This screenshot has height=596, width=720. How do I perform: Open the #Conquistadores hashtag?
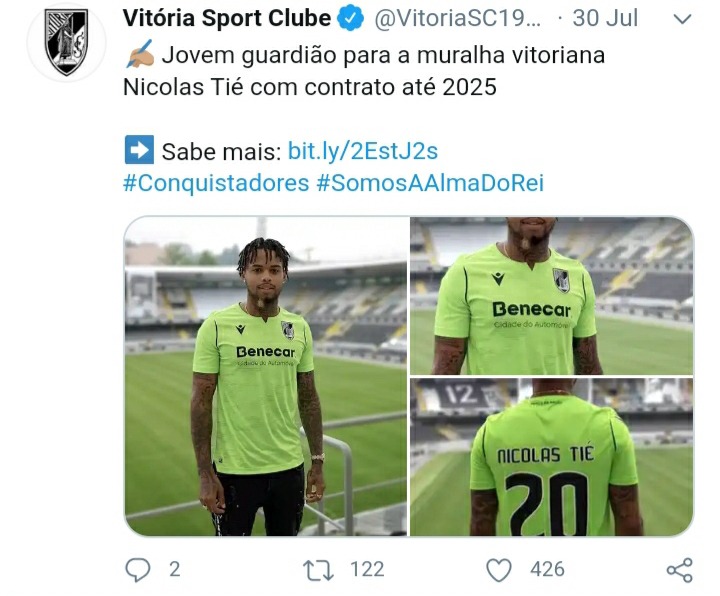click(216, 183)
